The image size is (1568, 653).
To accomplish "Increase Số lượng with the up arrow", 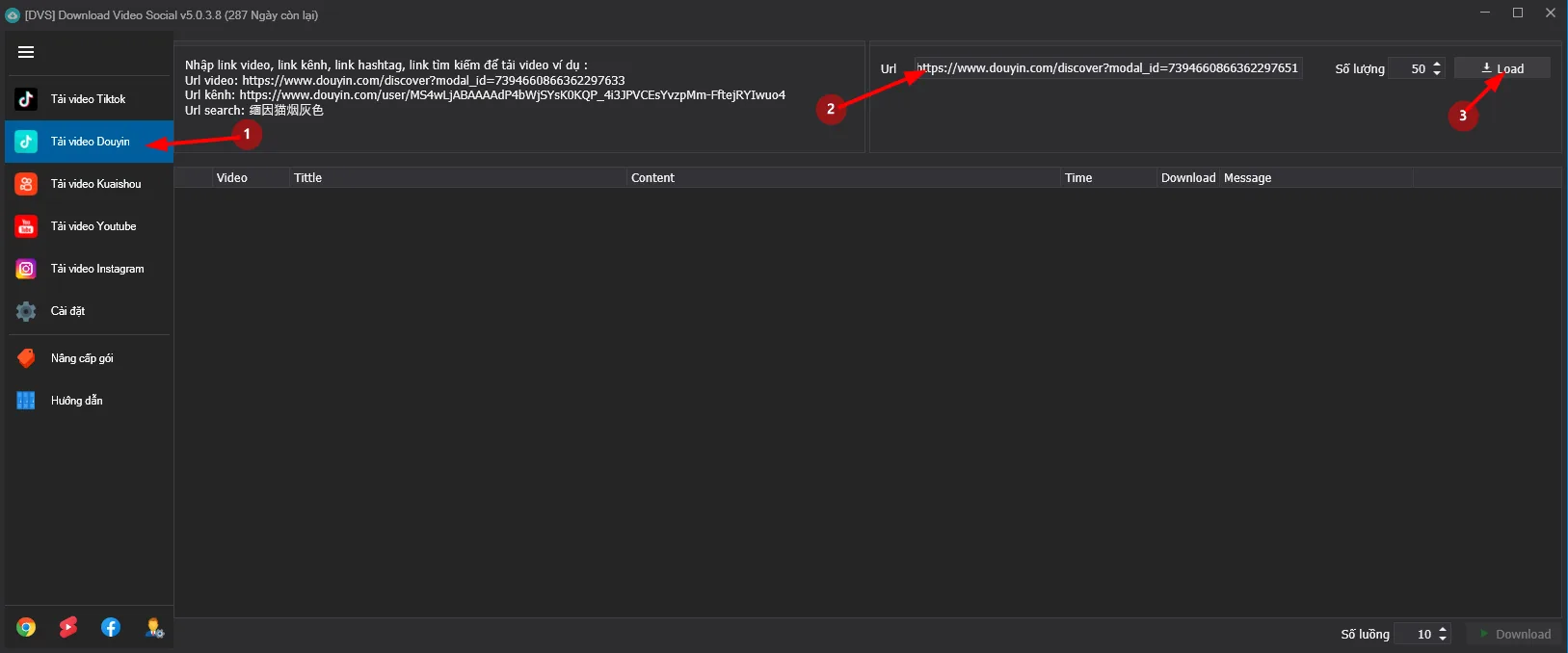I will point(1437,64).
